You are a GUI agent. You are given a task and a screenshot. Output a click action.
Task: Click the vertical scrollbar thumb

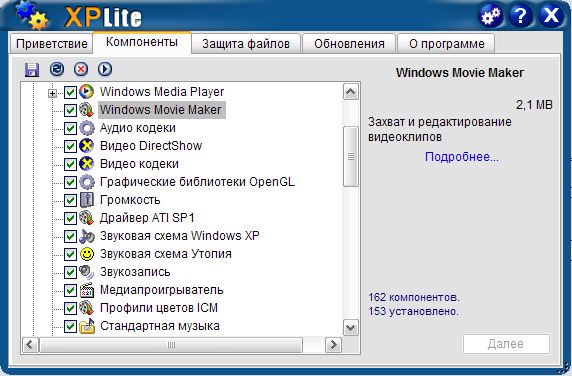pyautogui.click(x=351, y=156)
